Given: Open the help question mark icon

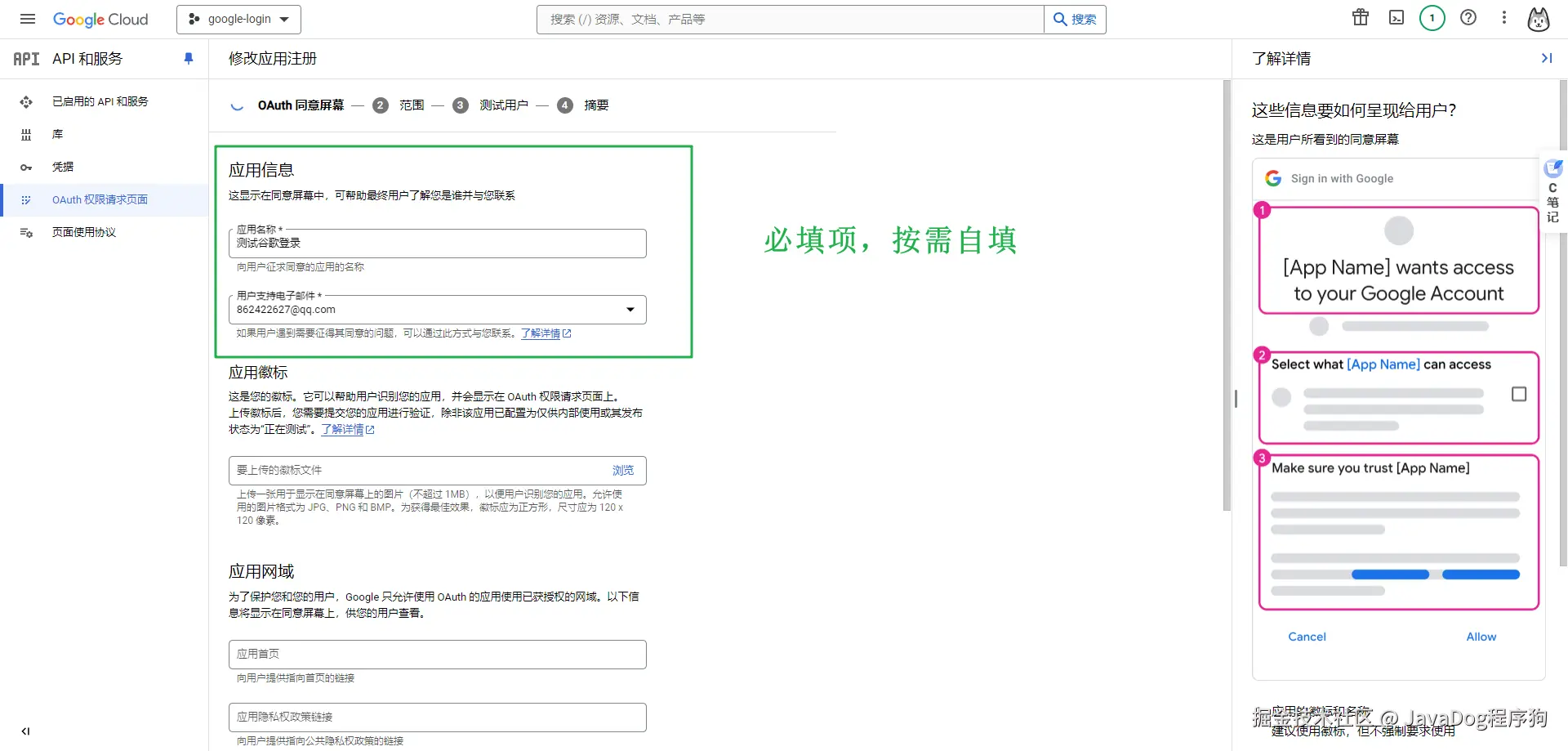Looking at the screenshot, I should 1468,17.
